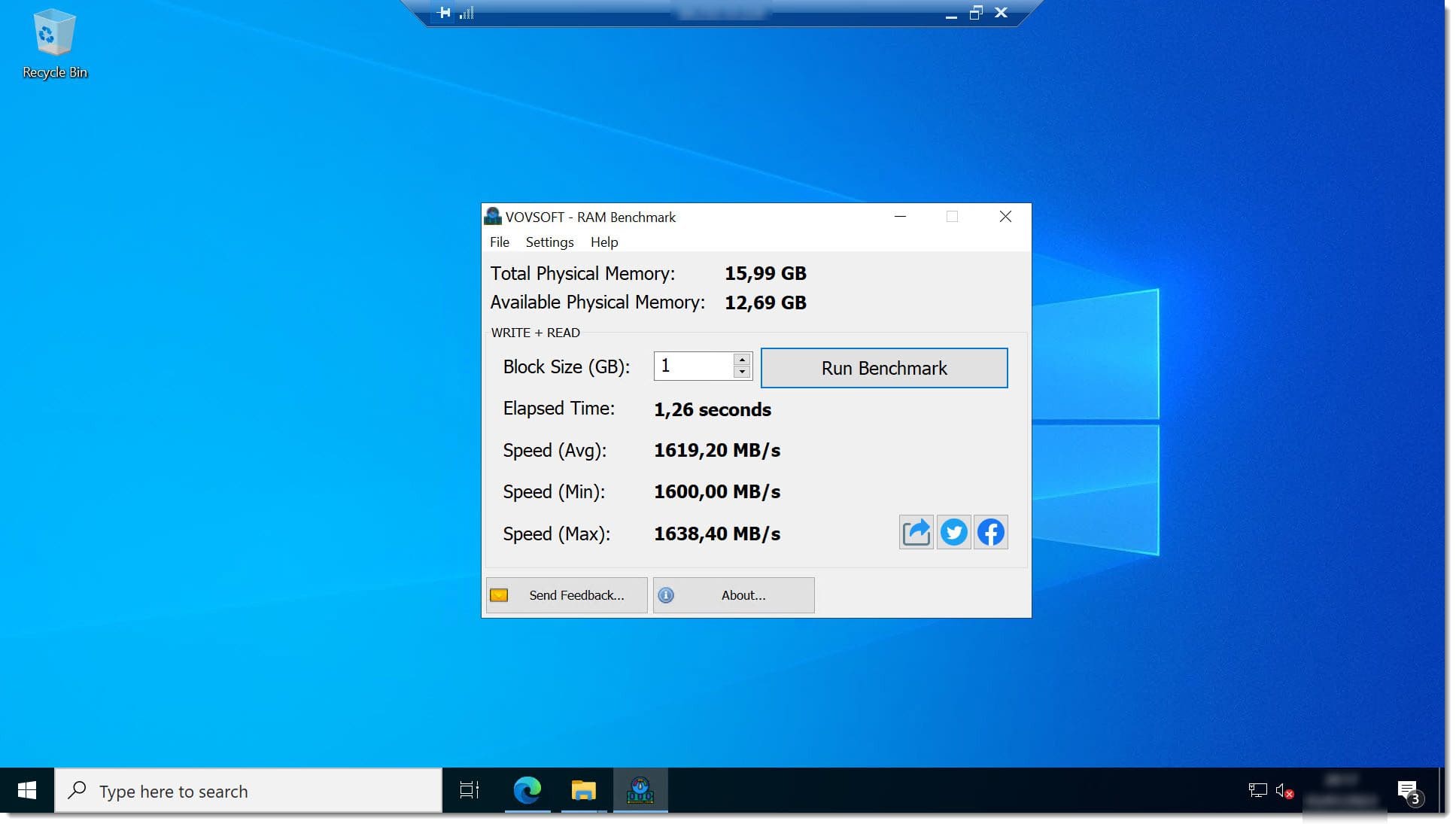Screen dimensions: 1456x824
Task: Open the Help menu
Action: click(x=604, y=242)
